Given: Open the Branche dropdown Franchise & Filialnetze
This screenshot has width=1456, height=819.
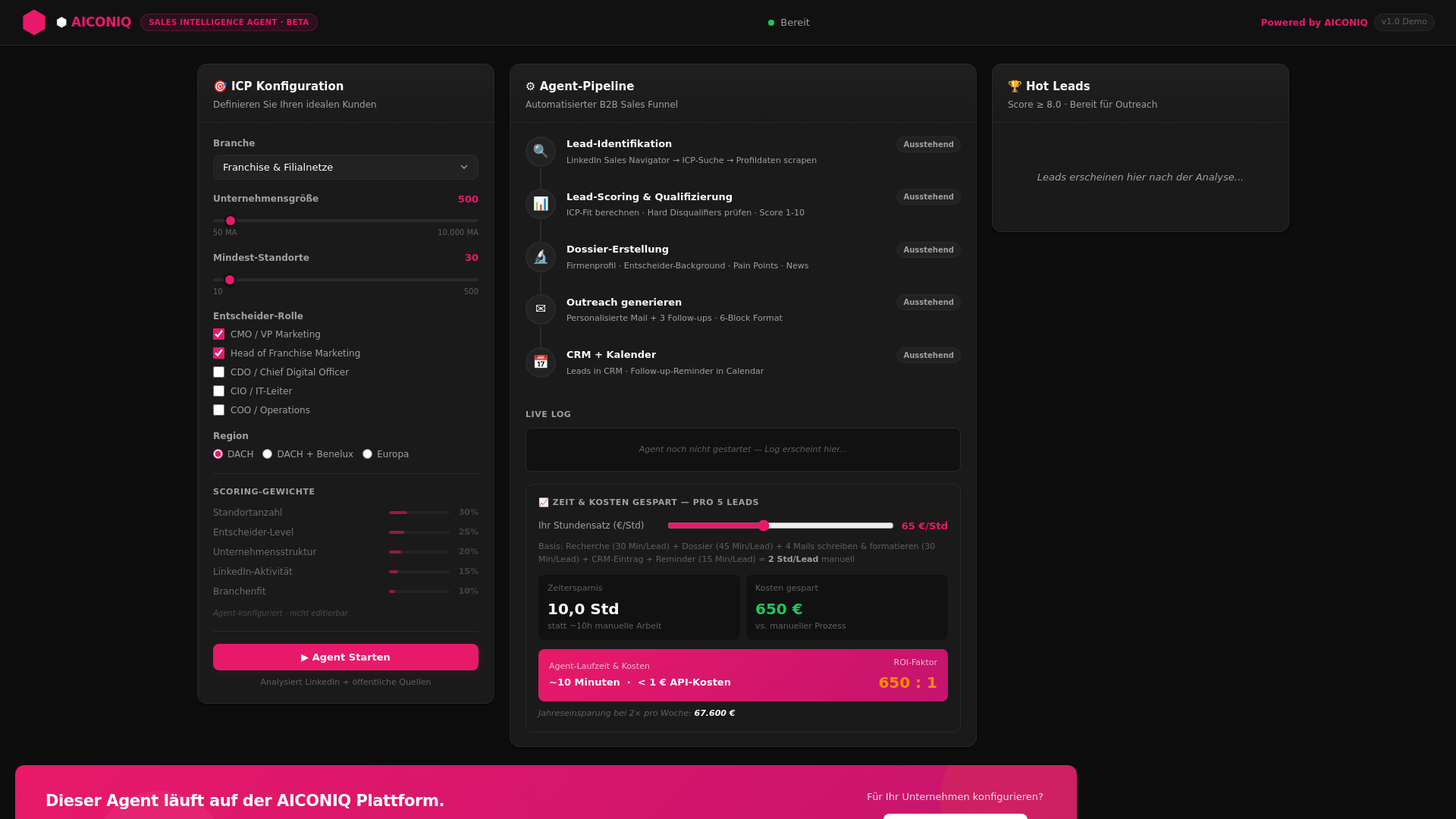Looking at the screenshot, I should point(346,168).
